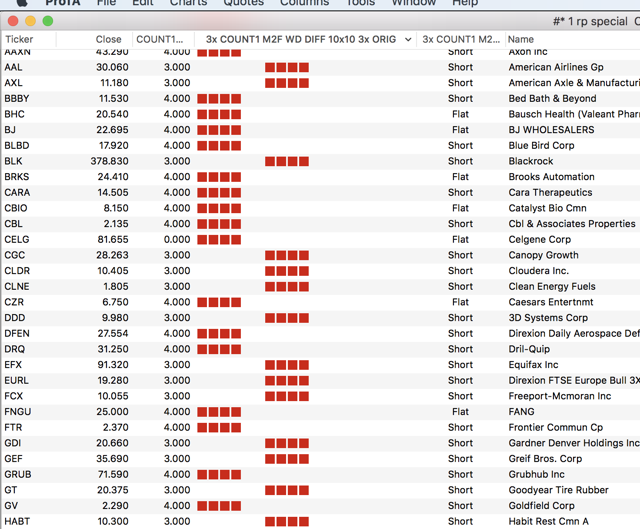Sort by the Close column header
The width and height of the screenshot is (640, 529).
95,39
